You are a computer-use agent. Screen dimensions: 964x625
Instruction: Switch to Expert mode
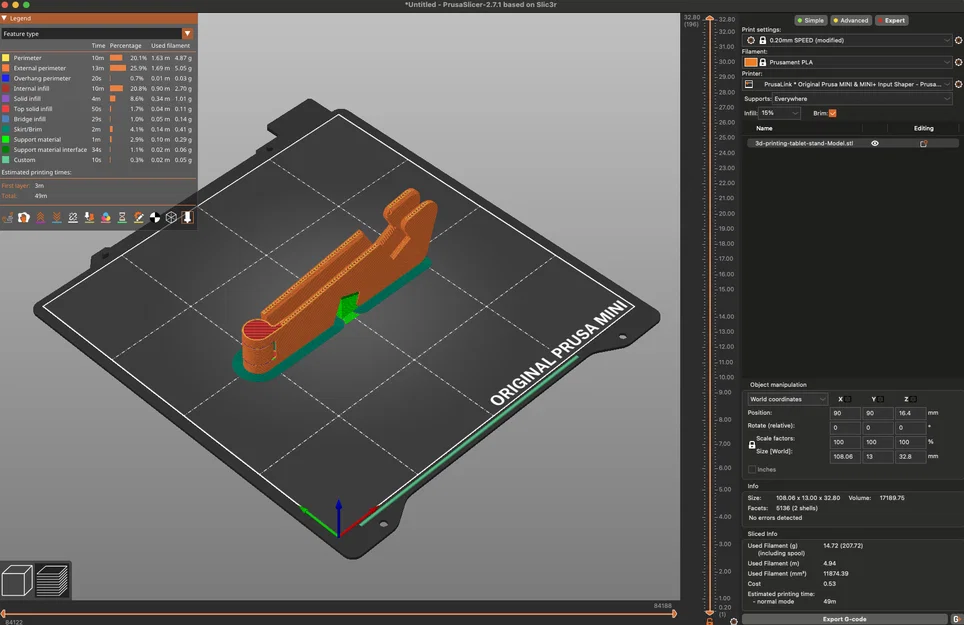point(892,20)
